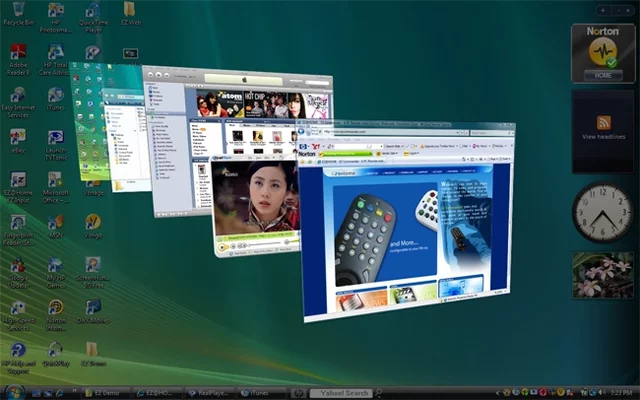Viewport: 640px width, 400px height.
Task: Launch HP Total Care Advisor
Action: tap(56, 60)
